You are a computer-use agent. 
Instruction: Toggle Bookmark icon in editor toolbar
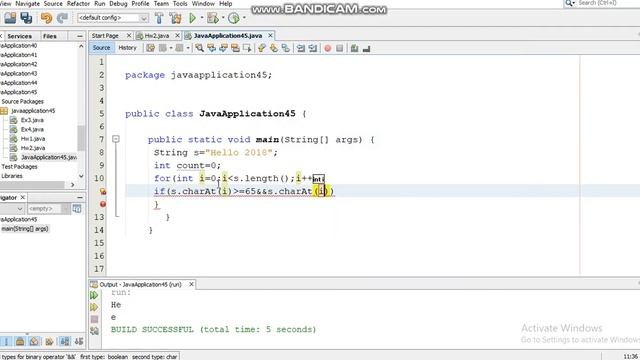pyautogui.click(x=286, y=48)
